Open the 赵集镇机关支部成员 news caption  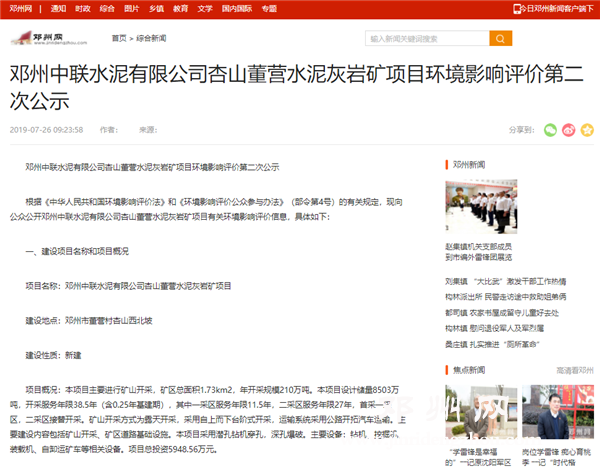click(478, 252)
